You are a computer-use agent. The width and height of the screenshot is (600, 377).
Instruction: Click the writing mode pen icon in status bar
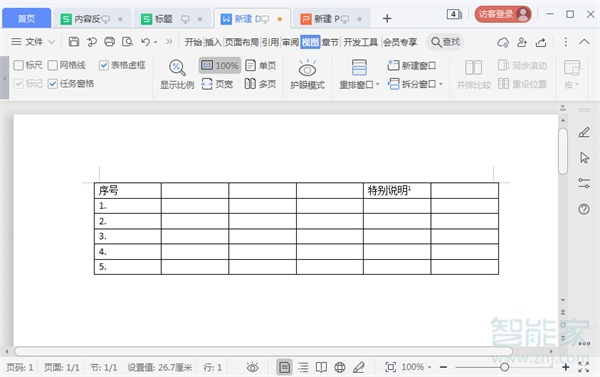click(x=359, y=367)
